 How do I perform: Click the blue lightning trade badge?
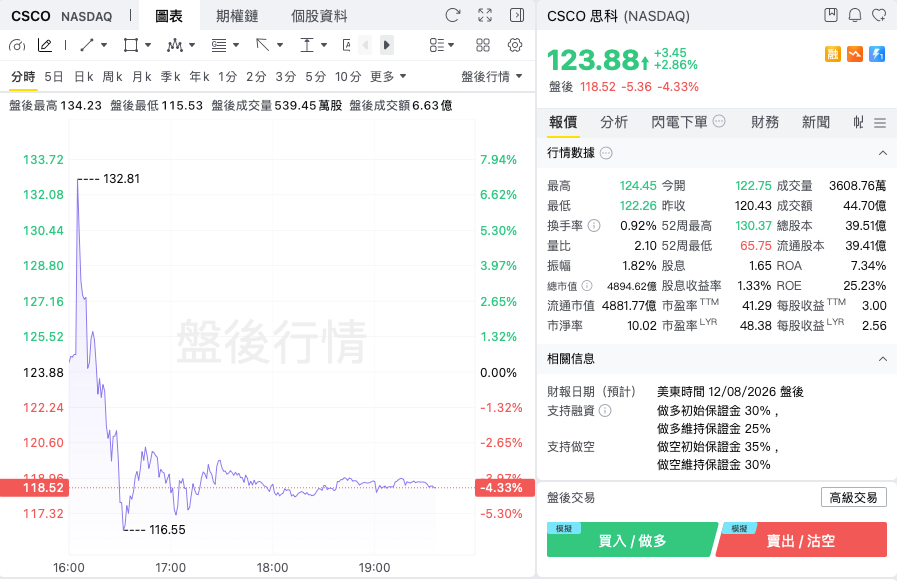[x=878, y=54]
